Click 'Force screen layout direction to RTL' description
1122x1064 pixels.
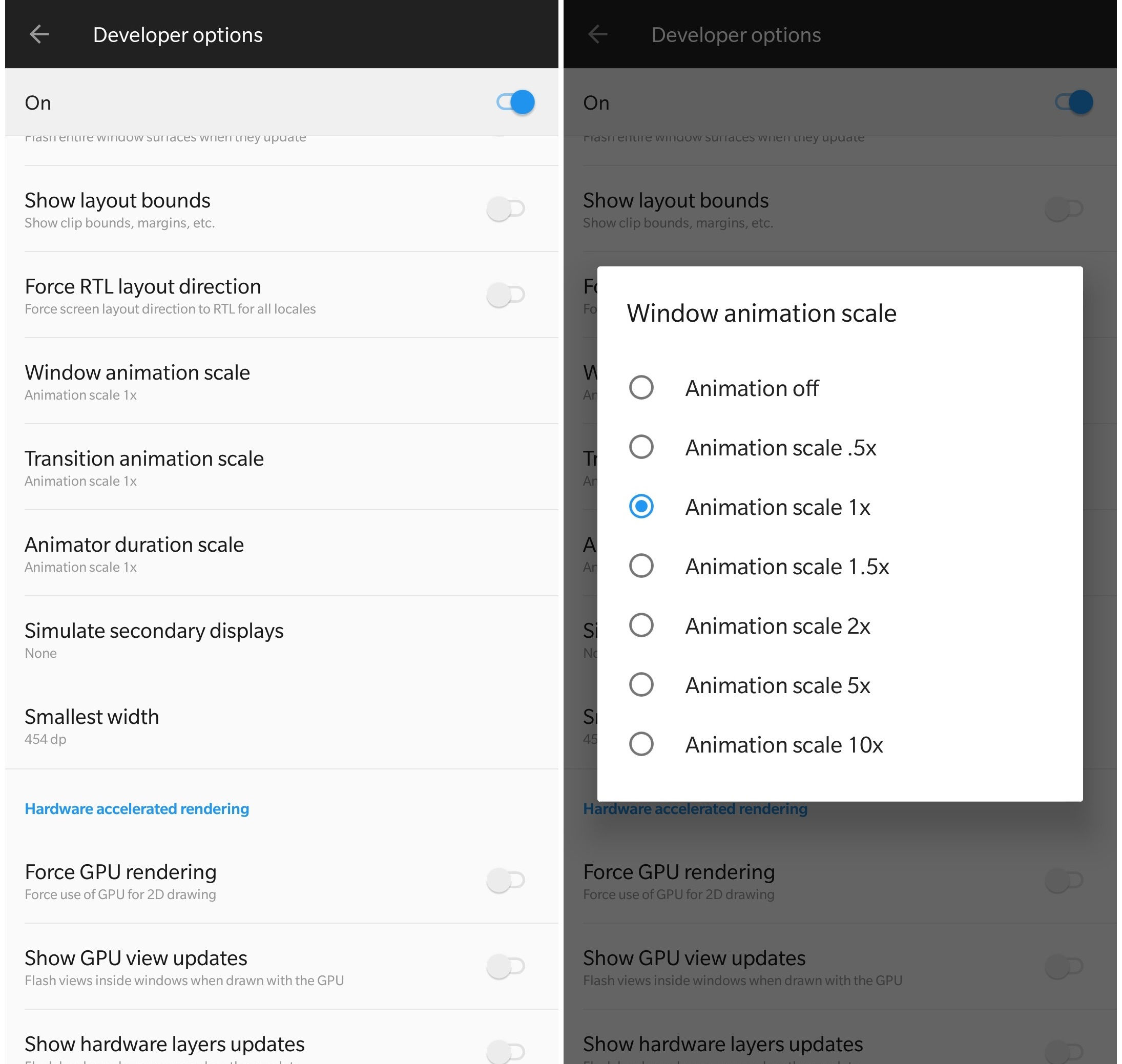pos(170,309)
